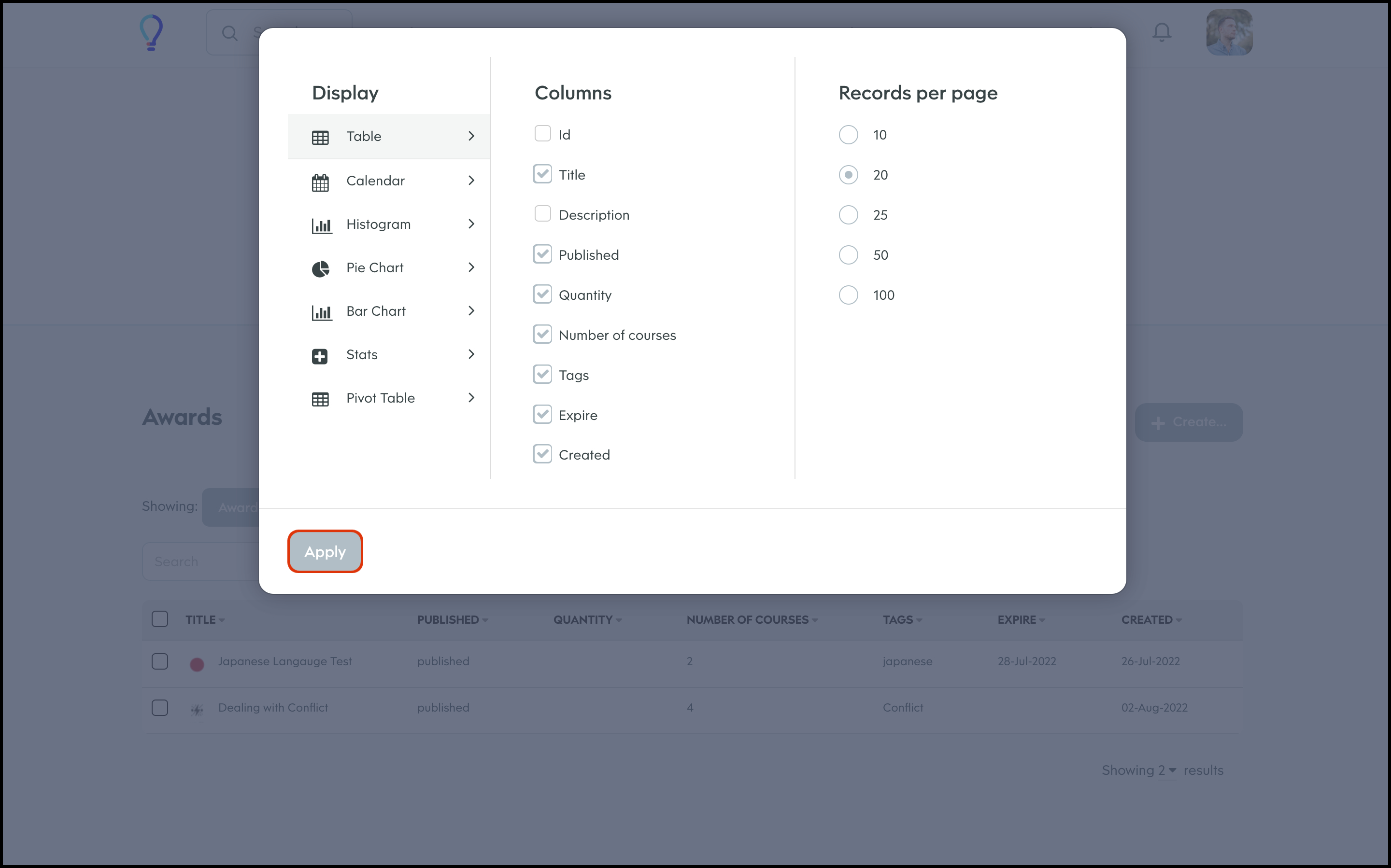1391x868 pixels.
Task: Uncheck the Tags column checkbox
Action: pos(542,374)
